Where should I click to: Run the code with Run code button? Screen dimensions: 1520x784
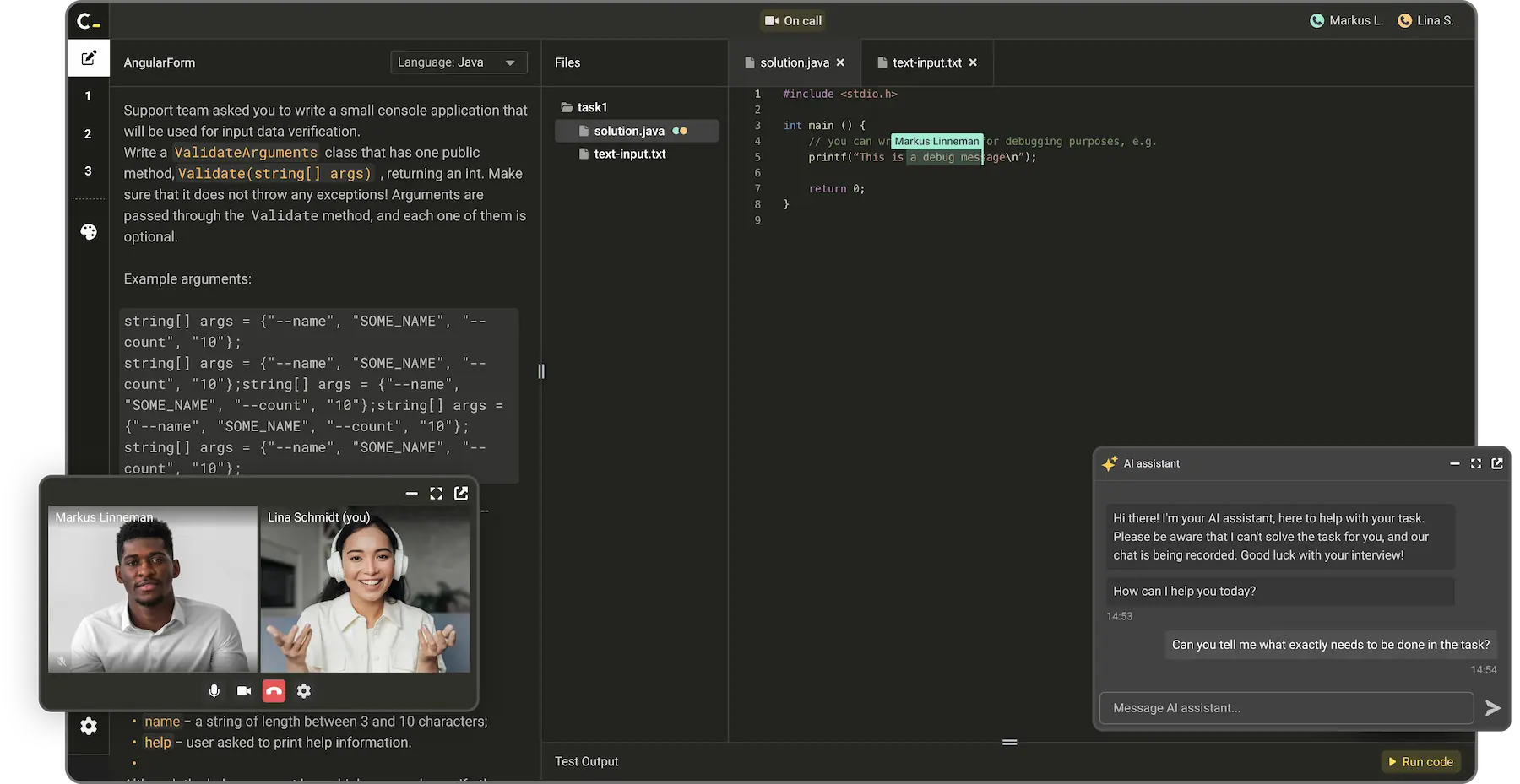pyautogui.click(x=1421, y=761)
